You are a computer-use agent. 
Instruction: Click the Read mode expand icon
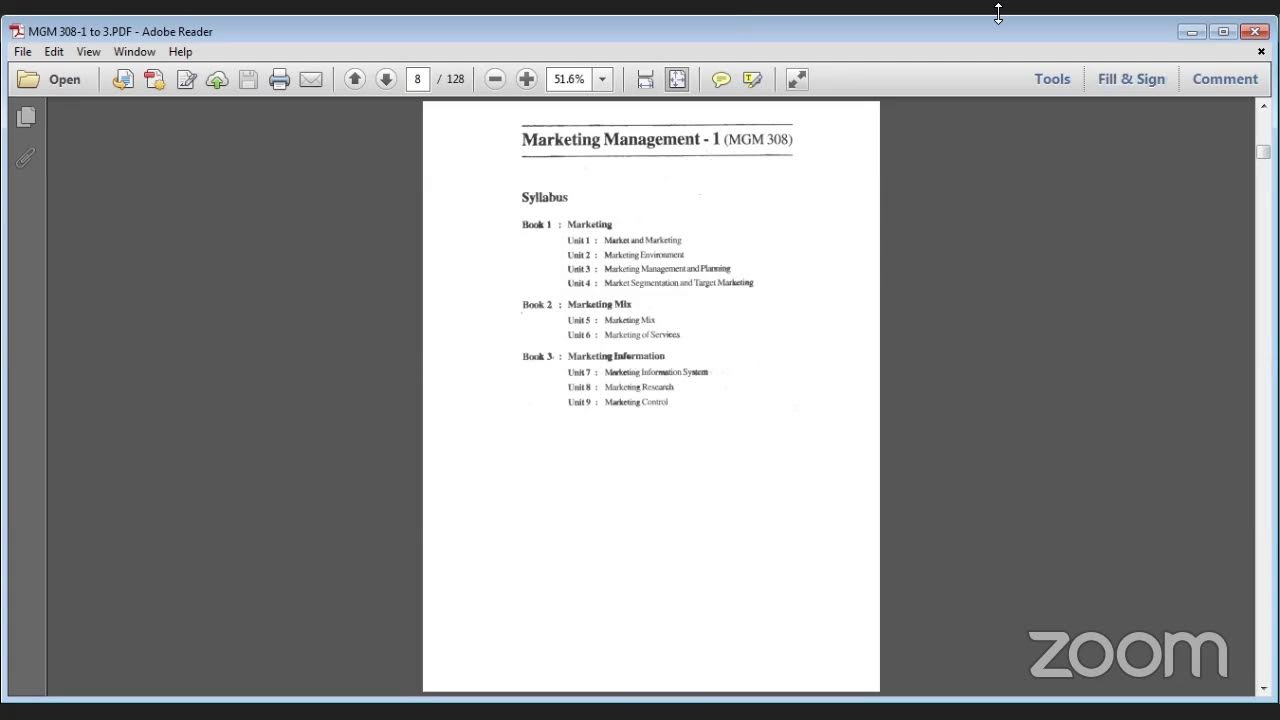coord(796,79)
